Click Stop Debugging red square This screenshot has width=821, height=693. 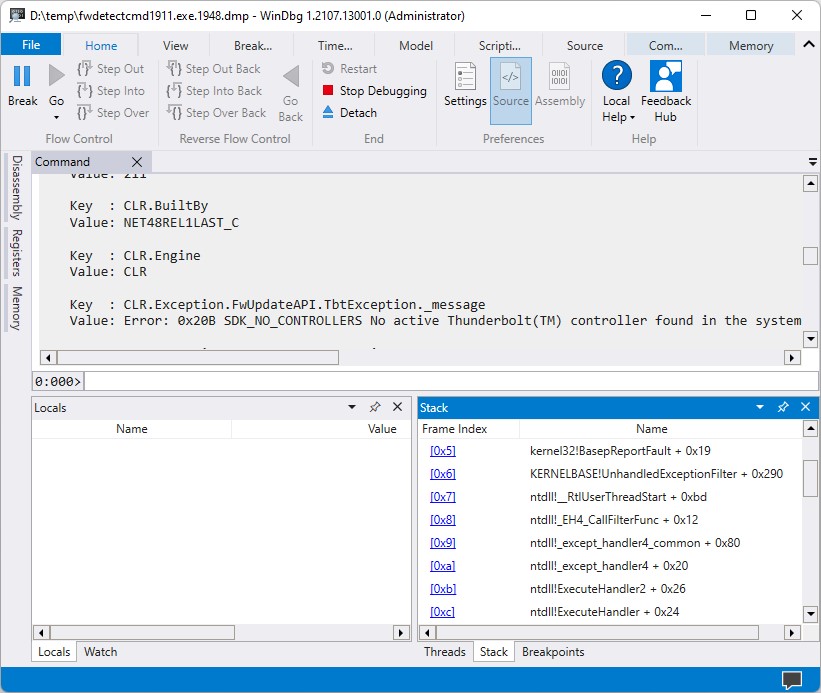pyautogui.click(x=328, y=91)
